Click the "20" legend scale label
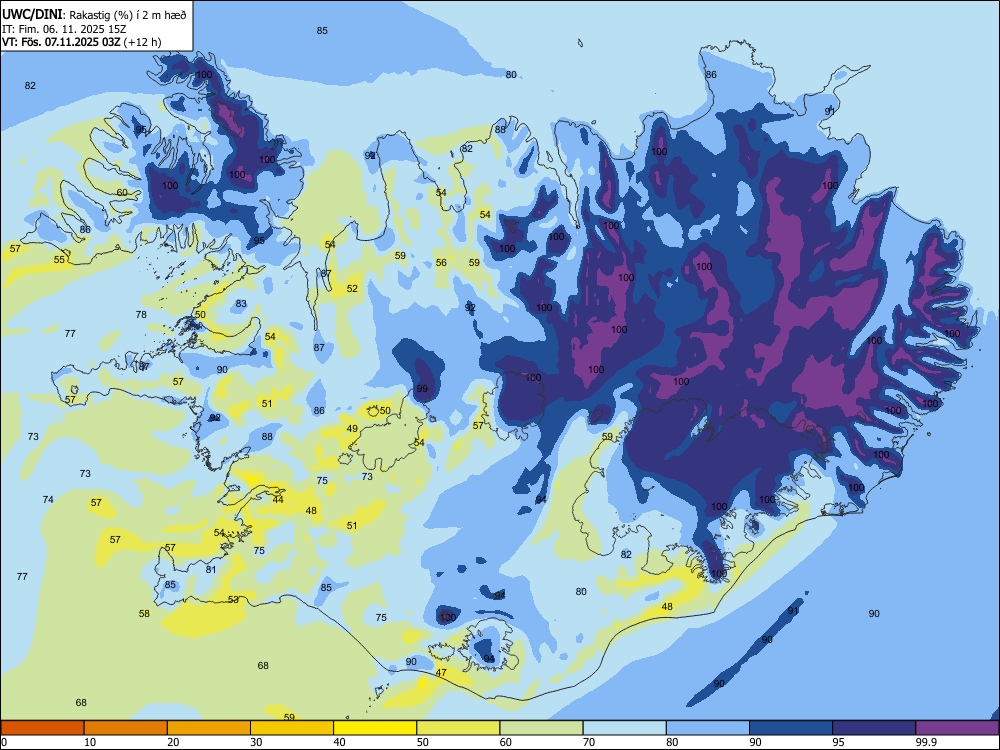 [x=173, y=742]
